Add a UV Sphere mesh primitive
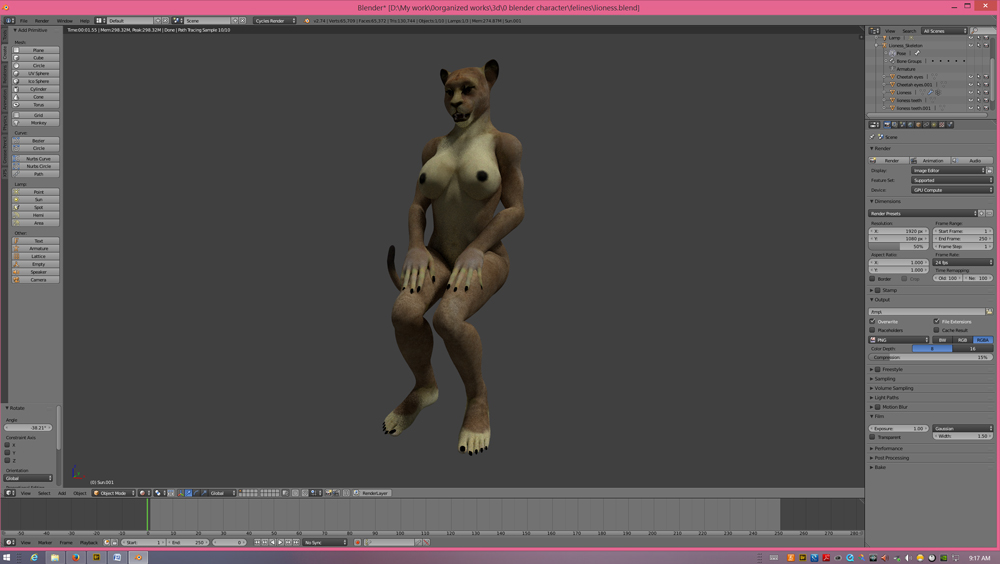Viewport: 1000px width, 564px height. (x=38, y=73)
